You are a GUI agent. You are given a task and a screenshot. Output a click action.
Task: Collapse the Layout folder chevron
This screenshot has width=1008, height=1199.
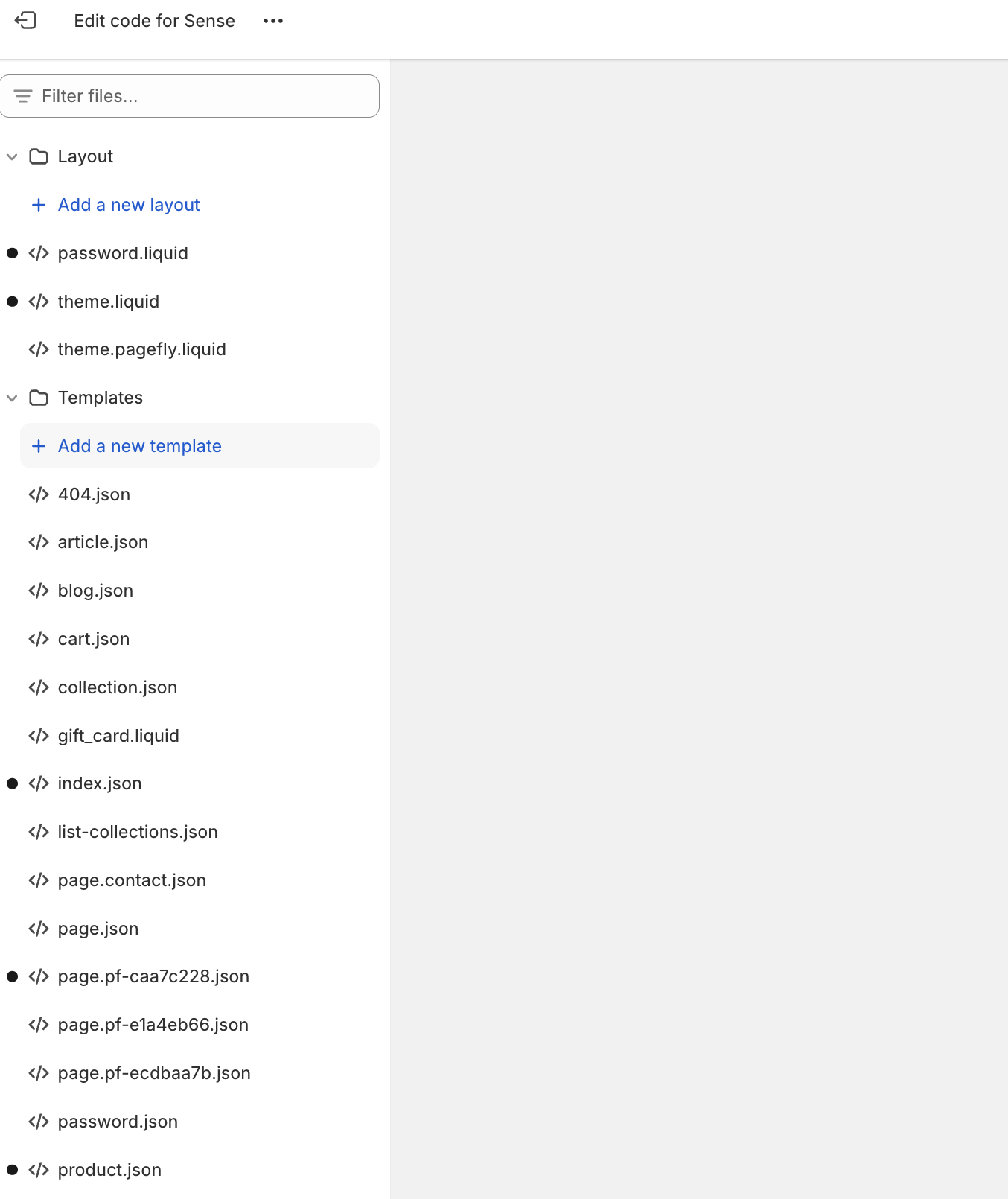point(12,156)
